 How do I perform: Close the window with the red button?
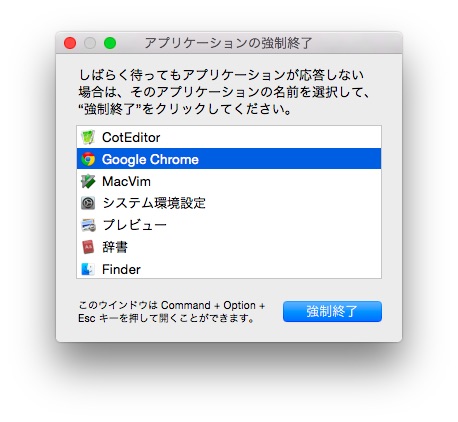[x=70, y=43]
